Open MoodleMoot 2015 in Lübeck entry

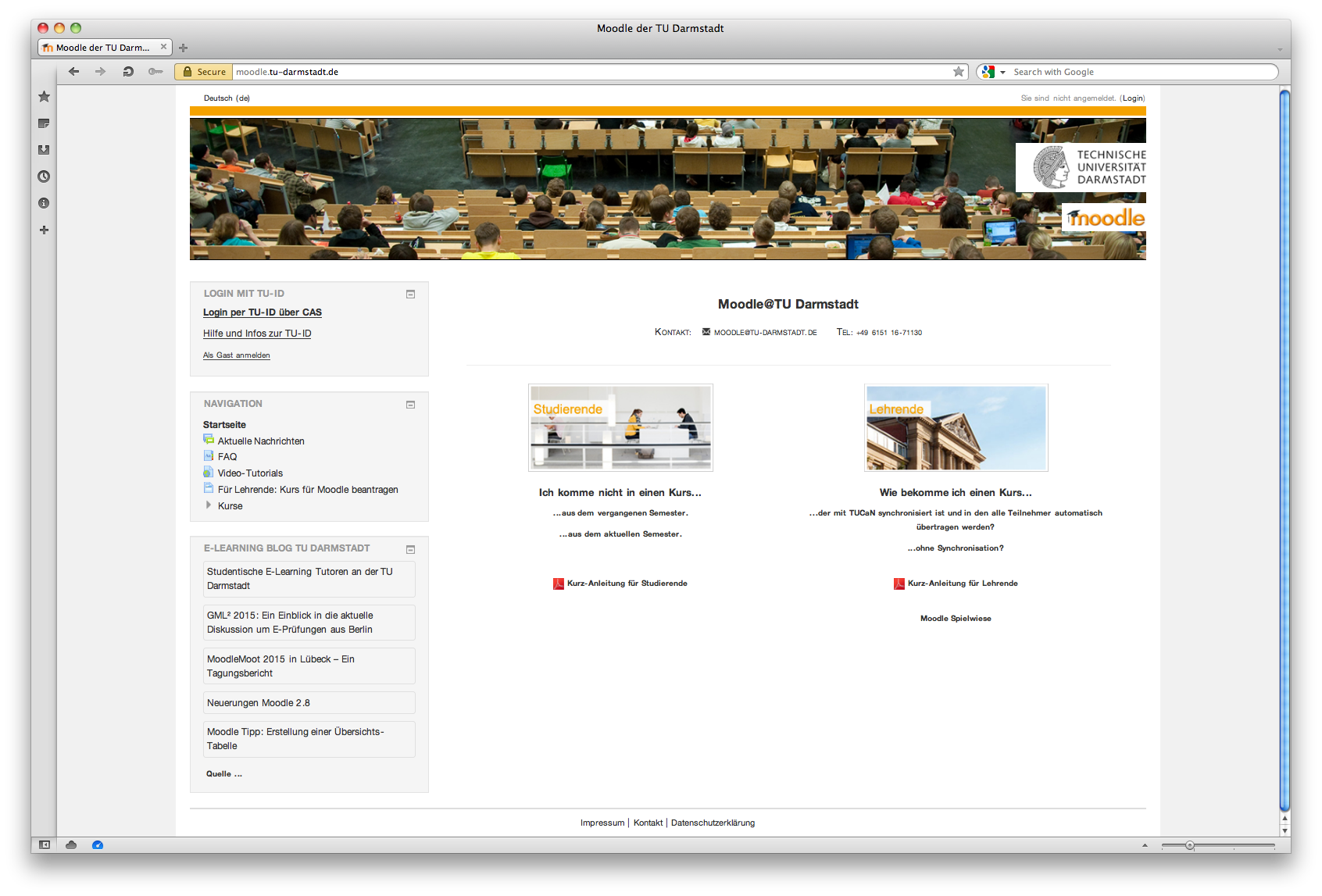309,666
